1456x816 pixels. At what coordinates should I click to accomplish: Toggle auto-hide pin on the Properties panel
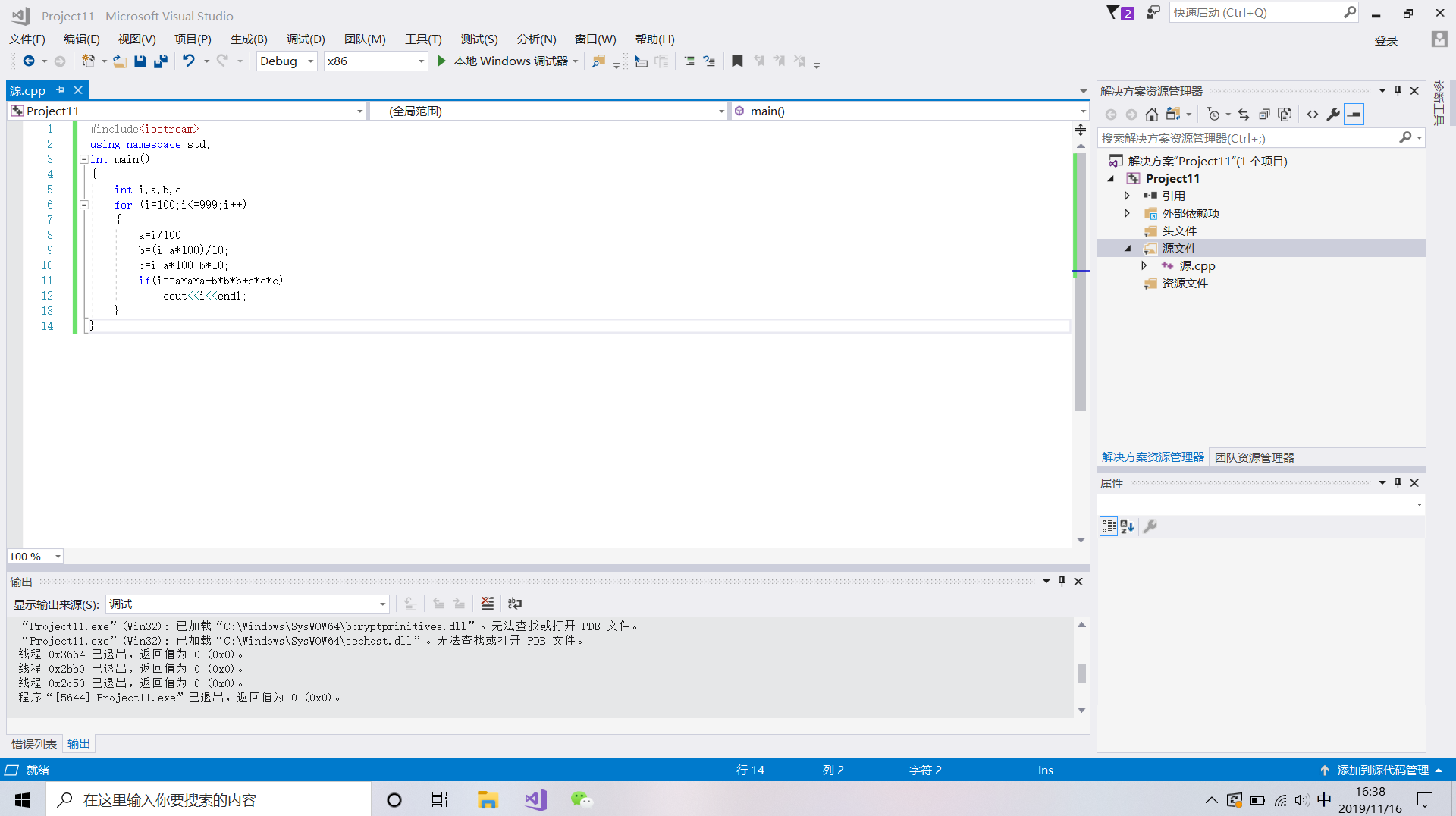click(x=1398, y=483)
